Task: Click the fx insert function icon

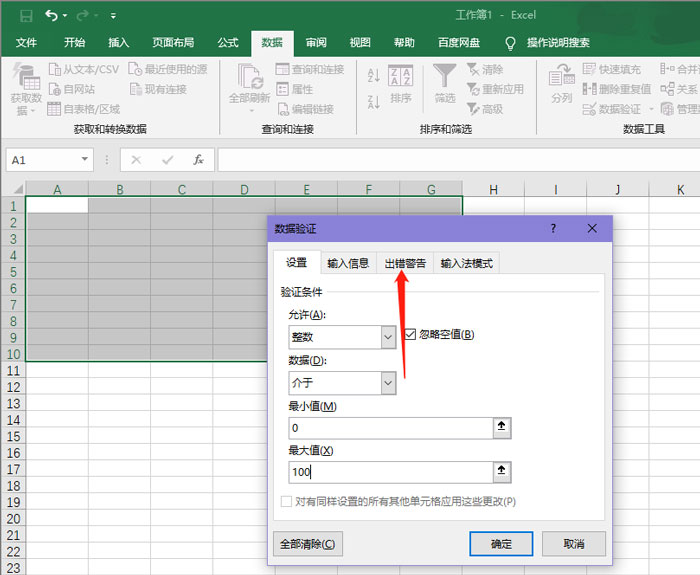Action: [x=198, y=160]
